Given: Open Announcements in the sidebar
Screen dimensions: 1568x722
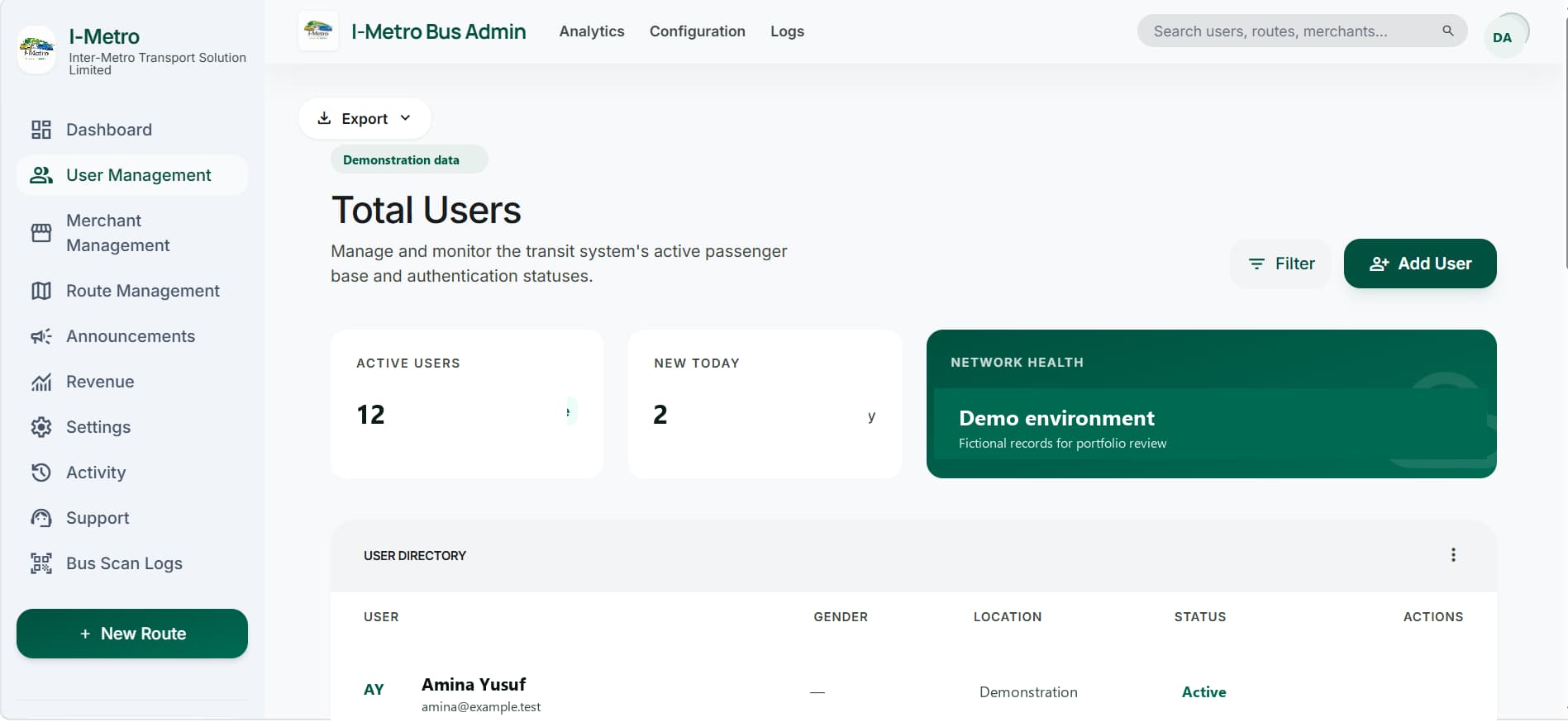Looking at the screenshot, I should (x=132, y=336).
